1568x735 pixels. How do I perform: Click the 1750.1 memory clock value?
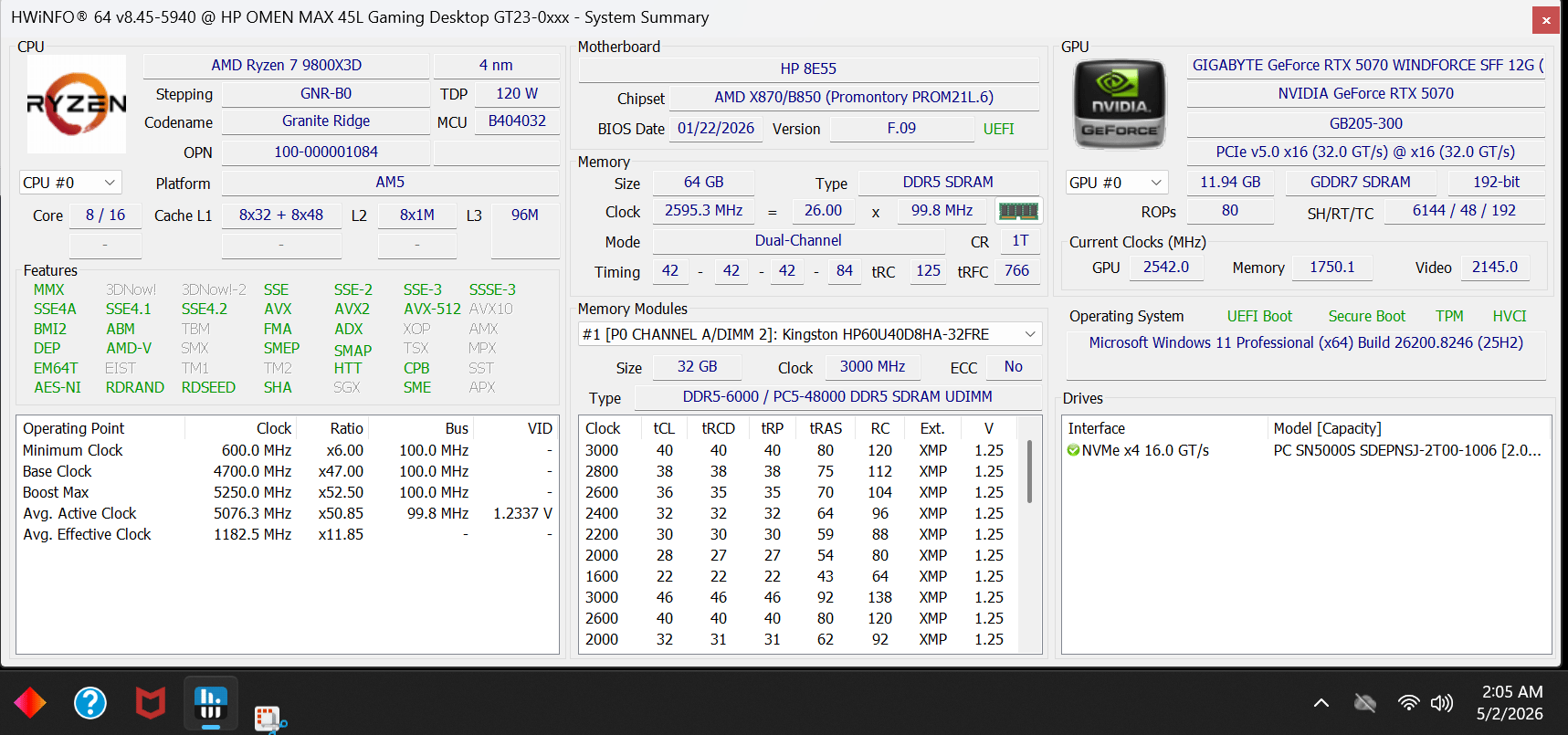coord(1332,268)
